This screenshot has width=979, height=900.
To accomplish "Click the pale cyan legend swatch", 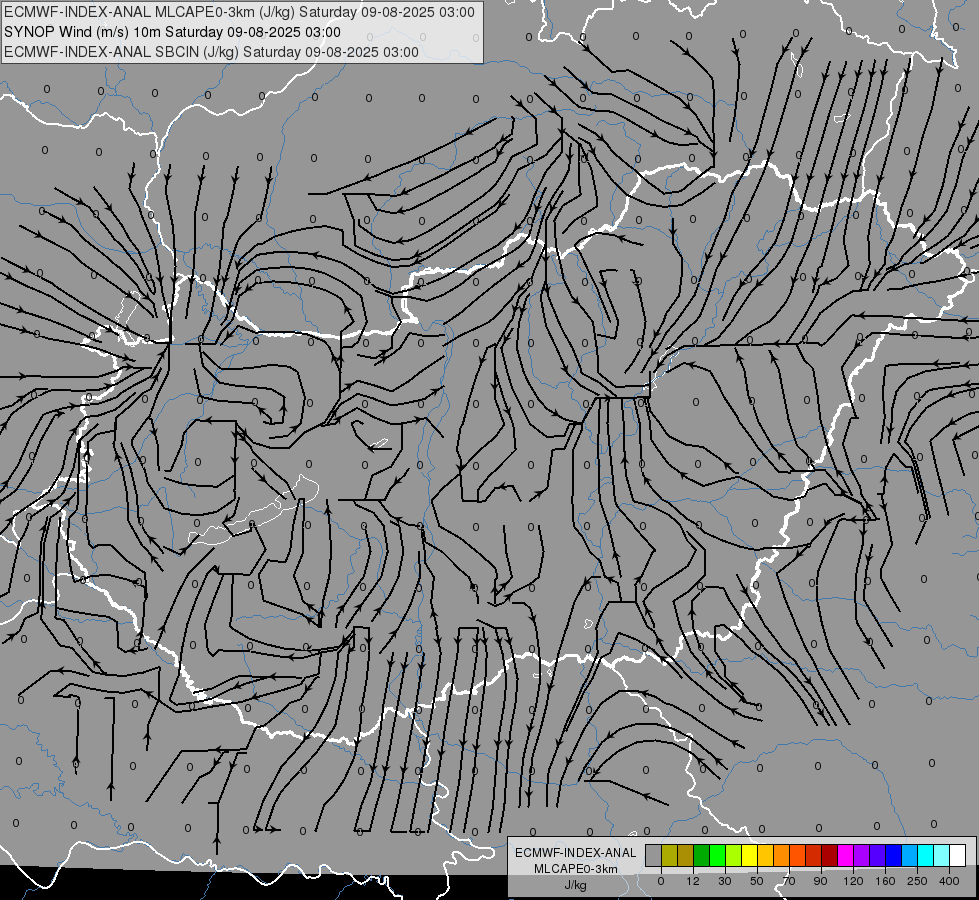I will click(942, 855).
